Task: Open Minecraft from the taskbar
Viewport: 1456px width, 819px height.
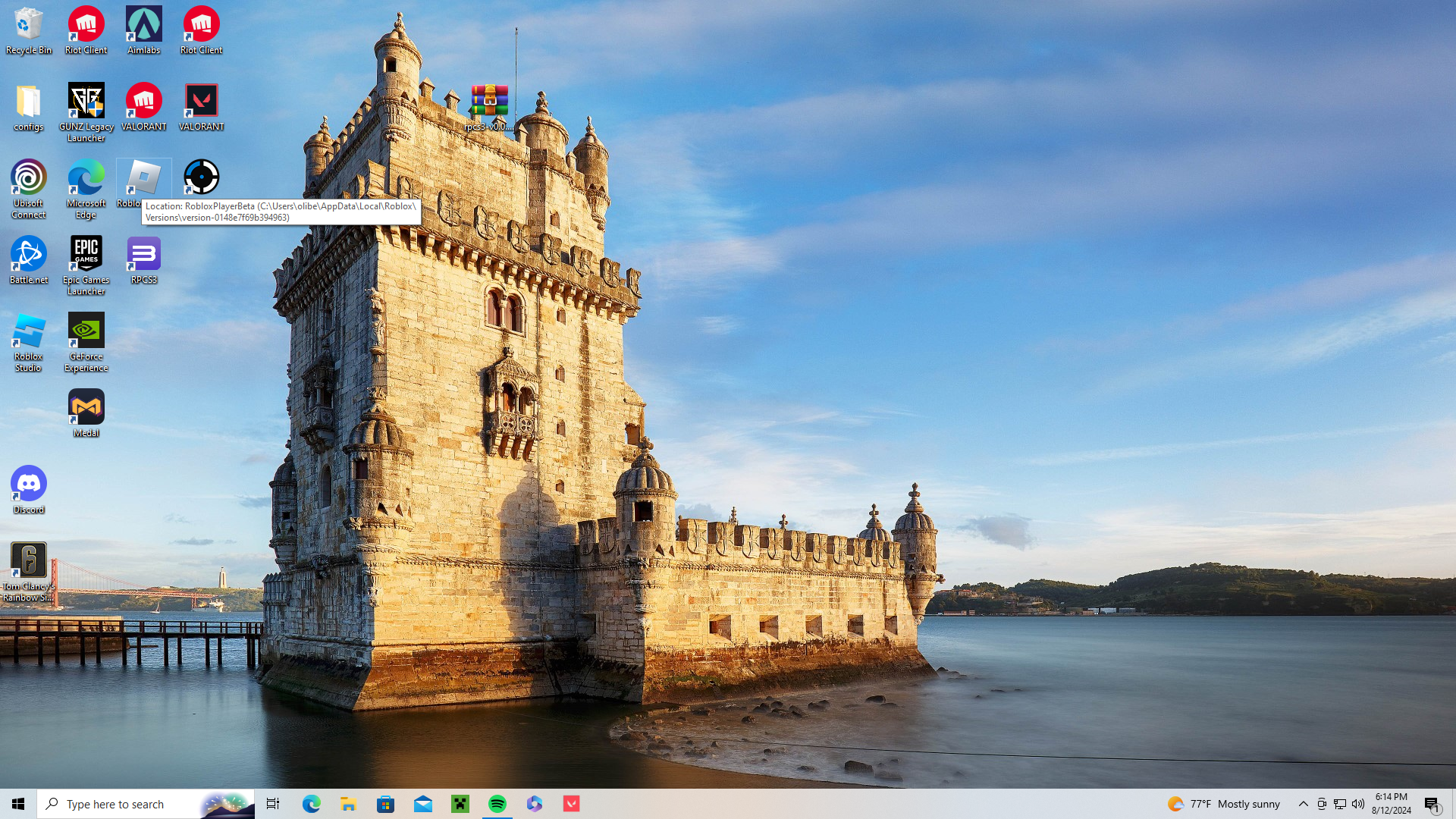Action: (460, 804)
